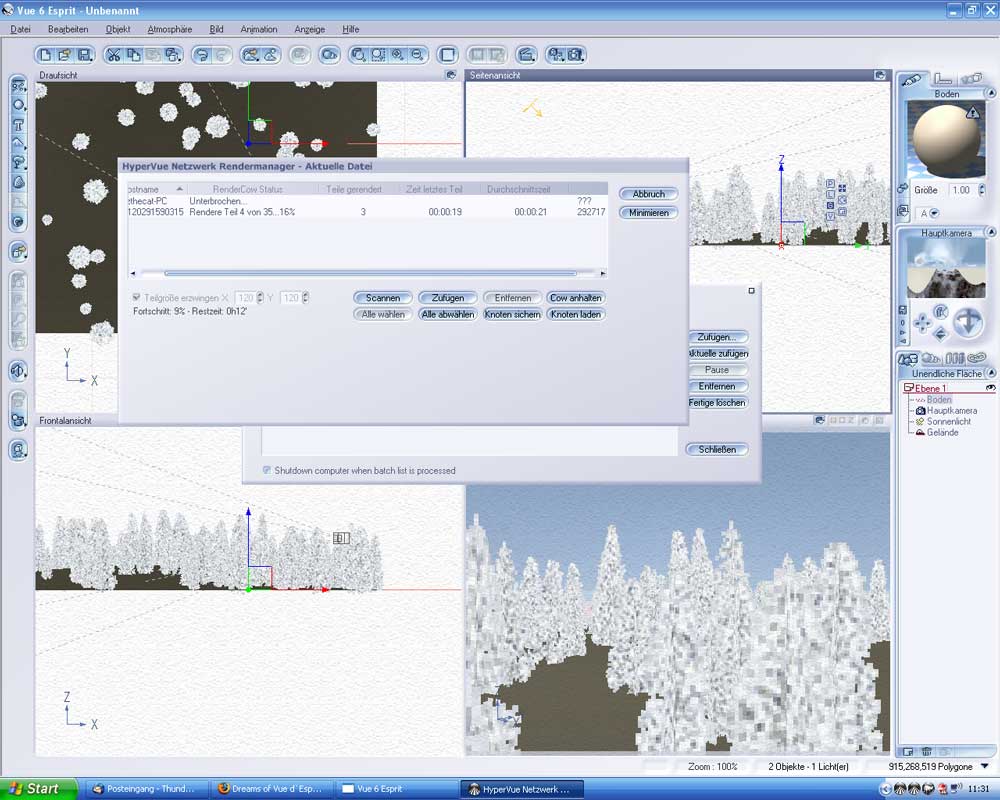Select the 3D text tool
Image resolution: width=1000 pixels, height=800 pixels.
click(18, 124)
